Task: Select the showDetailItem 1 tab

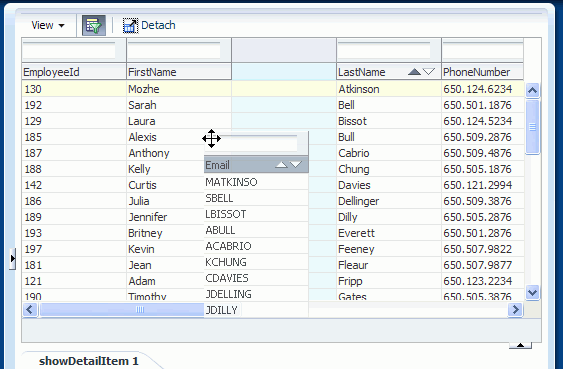Action: pyautogui.click(x=89, y=361)
